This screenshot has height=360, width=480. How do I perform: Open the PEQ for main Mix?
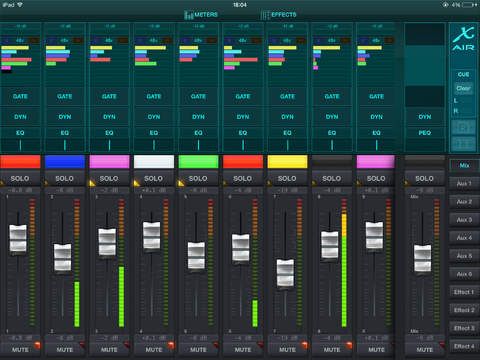pyautogui.click(x=425, y=133)
